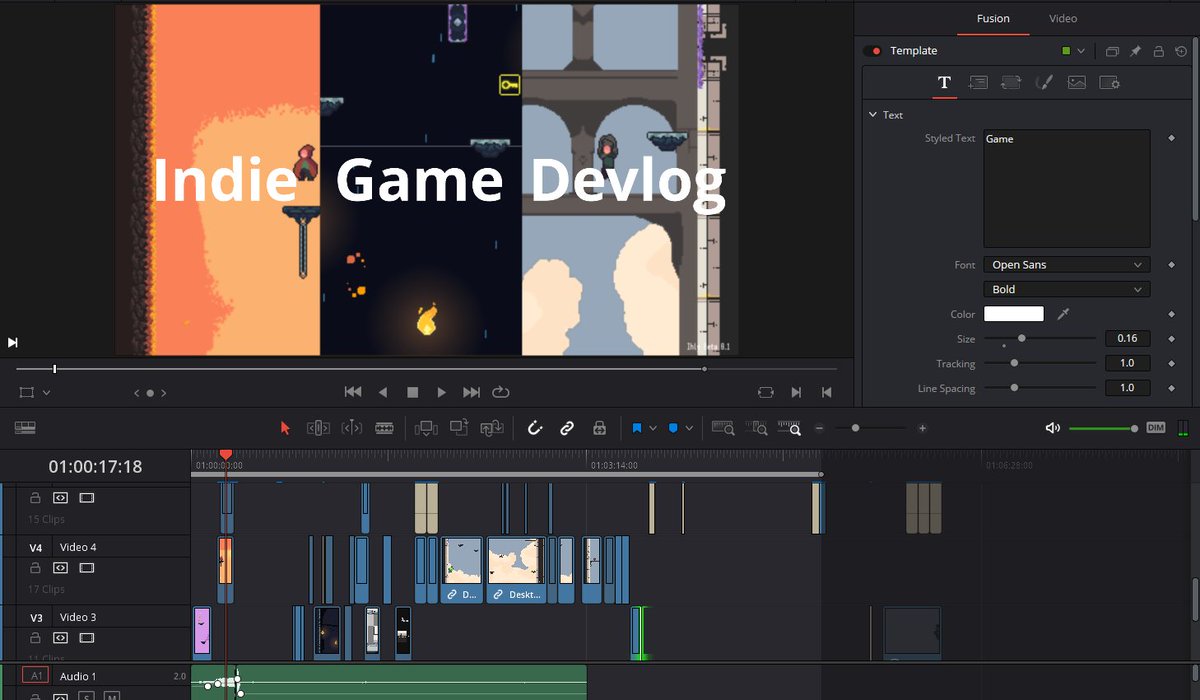Click the V4 destination control
The height and width of the screenshot is (700, 1200).
click(x=36, y=548)
